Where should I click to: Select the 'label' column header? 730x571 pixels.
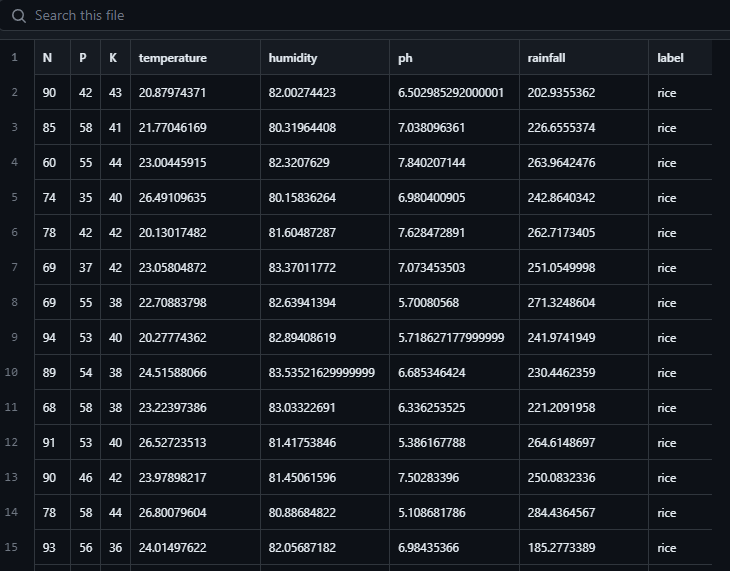tap(680, 57)
